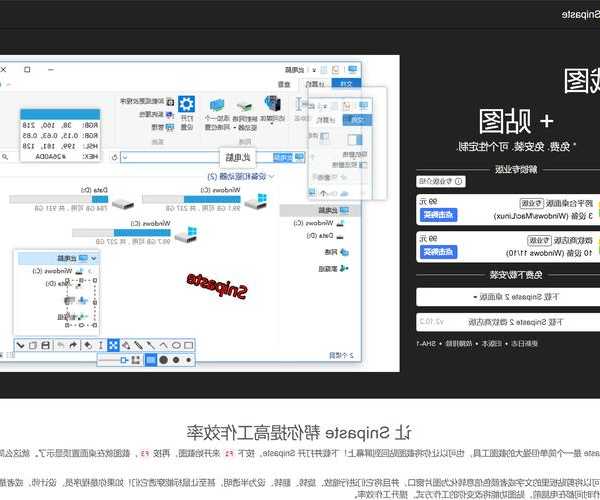Select the Rectangle tool in Snipaste toolbar
Image resolution: width=600 pixels, height=500 pixels.
click(188, 345)
